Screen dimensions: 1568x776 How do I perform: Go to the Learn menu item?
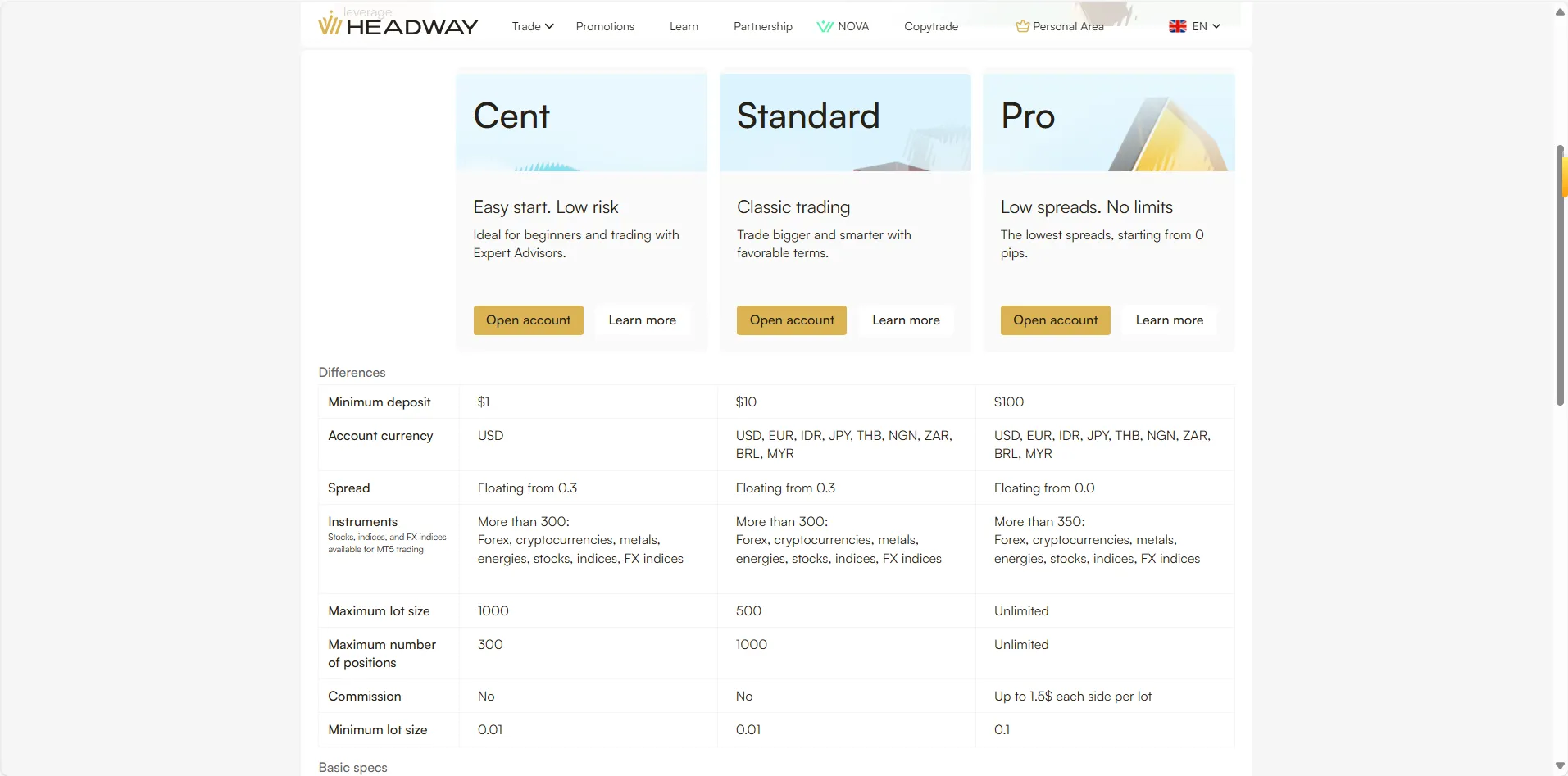coord(684,26)
